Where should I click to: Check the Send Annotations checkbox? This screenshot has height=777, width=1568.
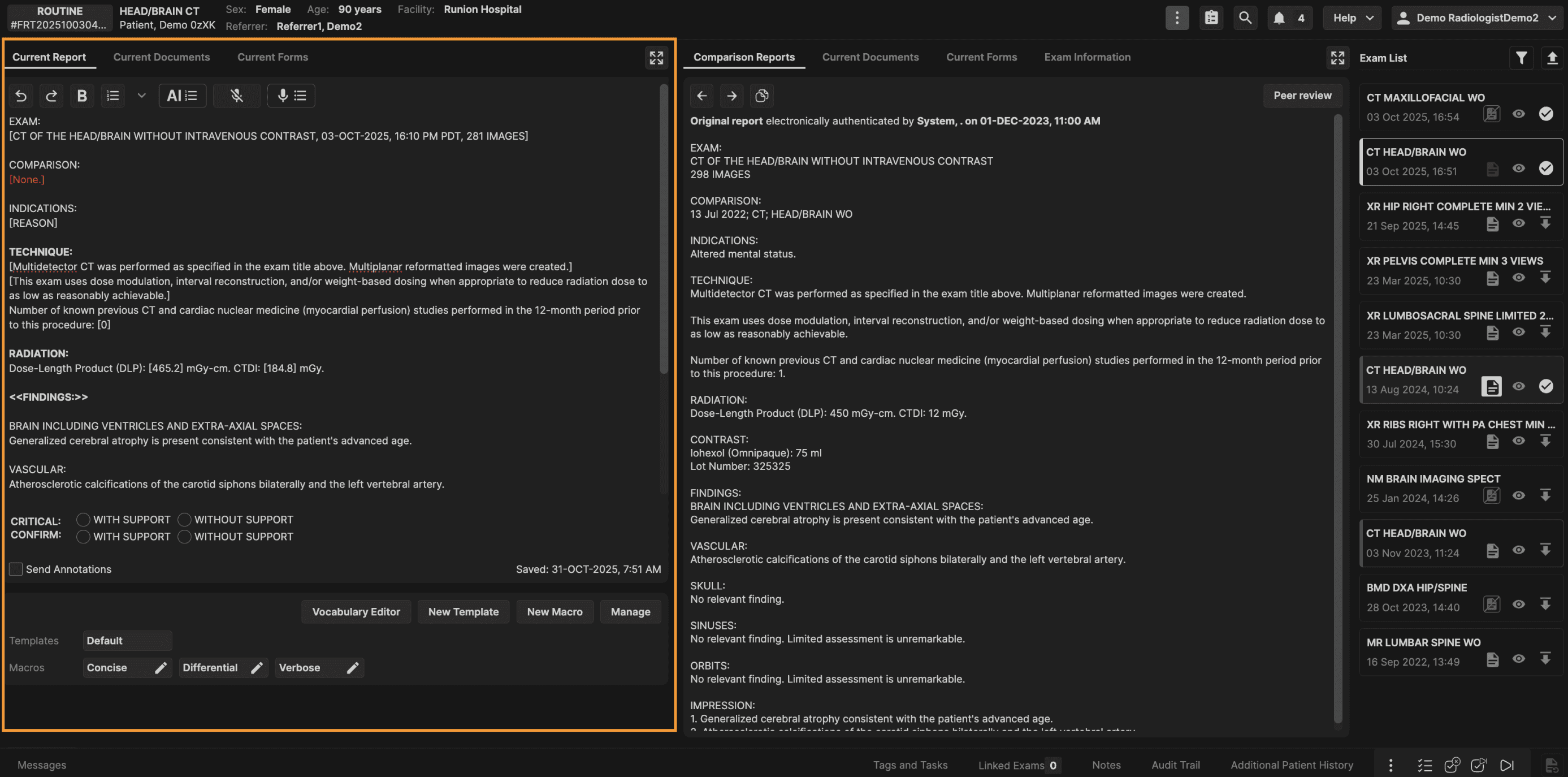point(16,569)
